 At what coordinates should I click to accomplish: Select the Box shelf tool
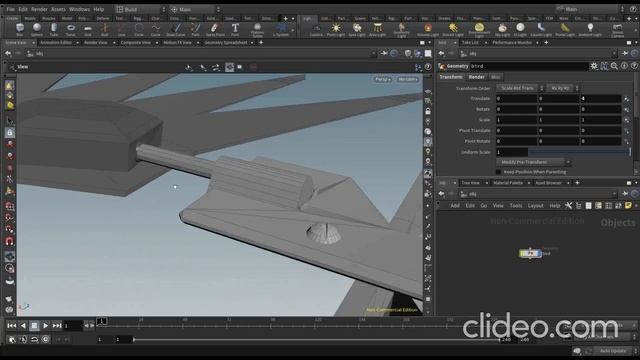click(x=20, y=29)
